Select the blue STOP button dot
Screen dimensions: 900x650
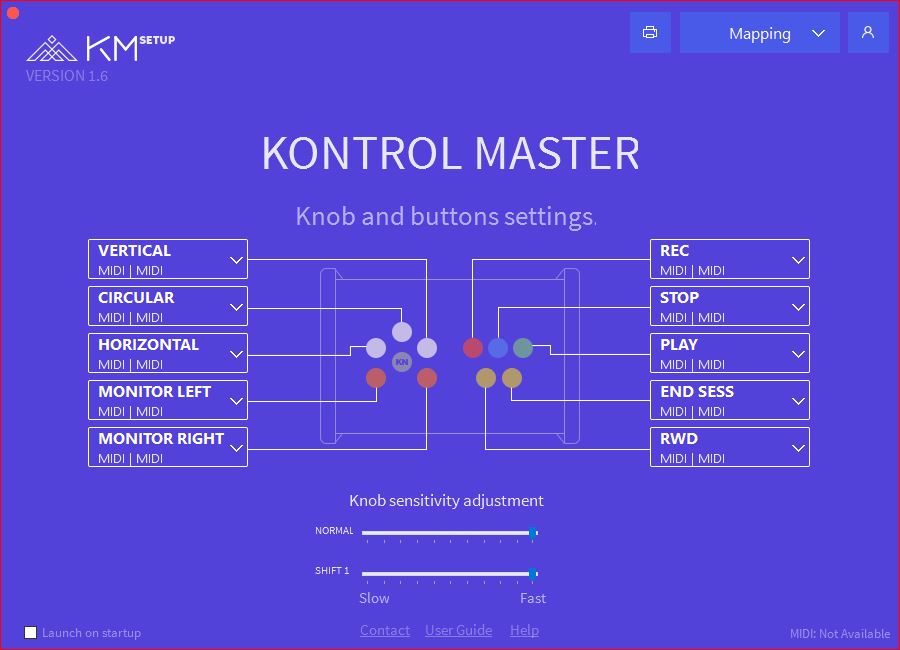(x=498, y=347)
